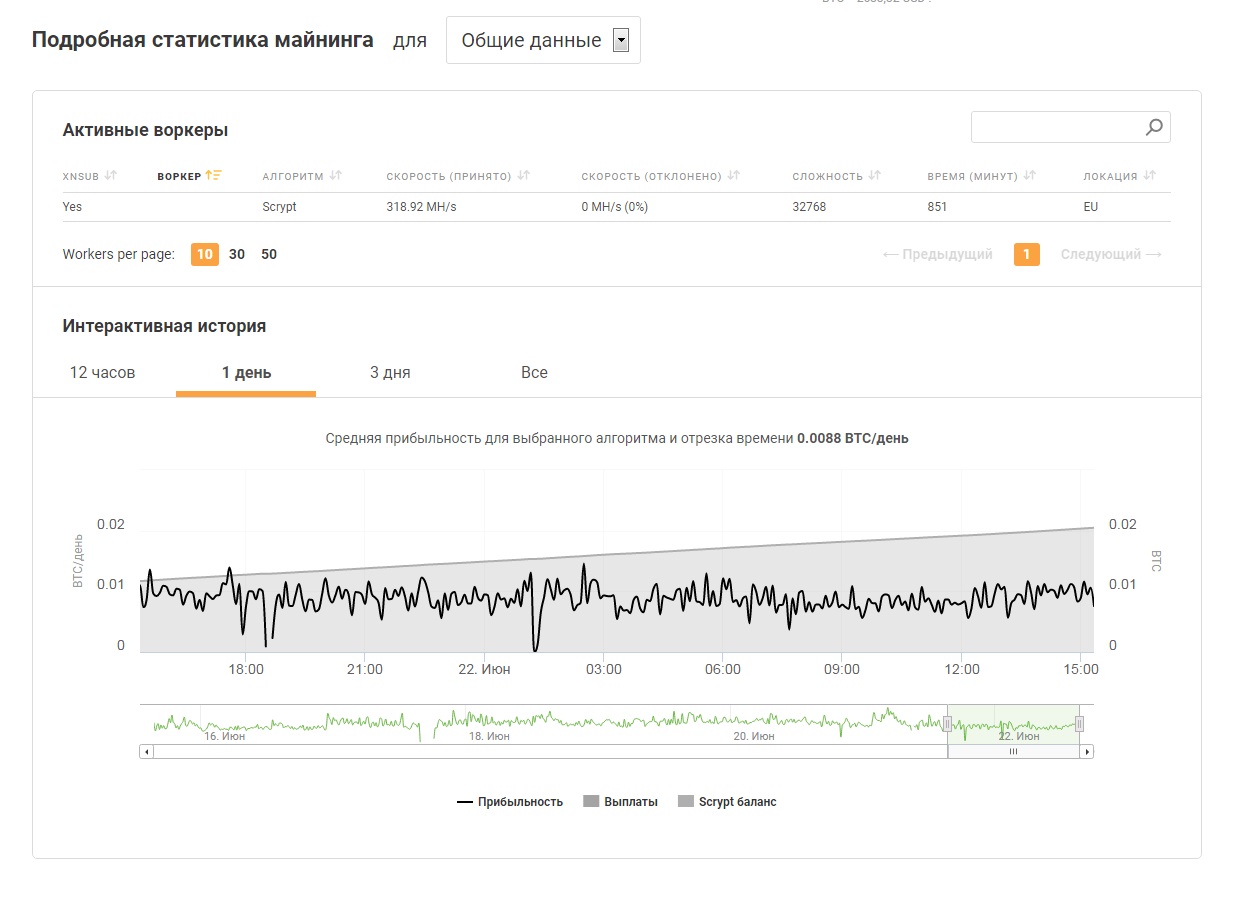Open the 3 дня history tab
The image size is (1251, 897).
(x=390, y=373)
